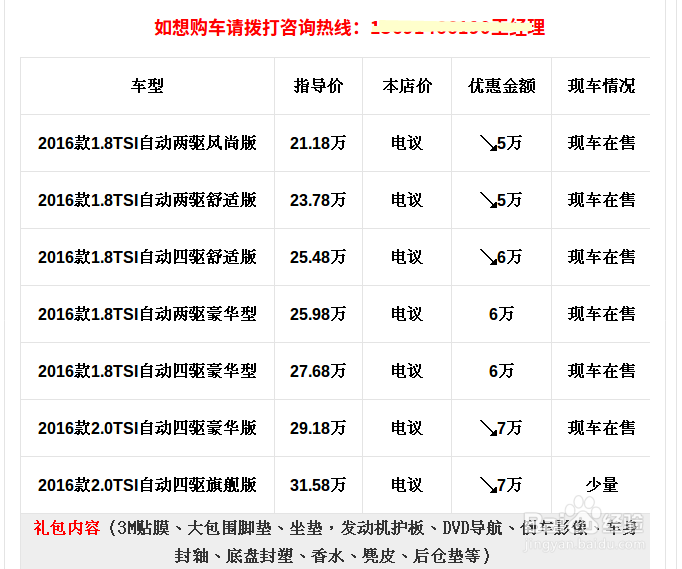The height and width of the screenshot is (569, 682).
Task: Click the red hotline heading 如想购车请拨打咨询热线
Action: tap(258, 28)
